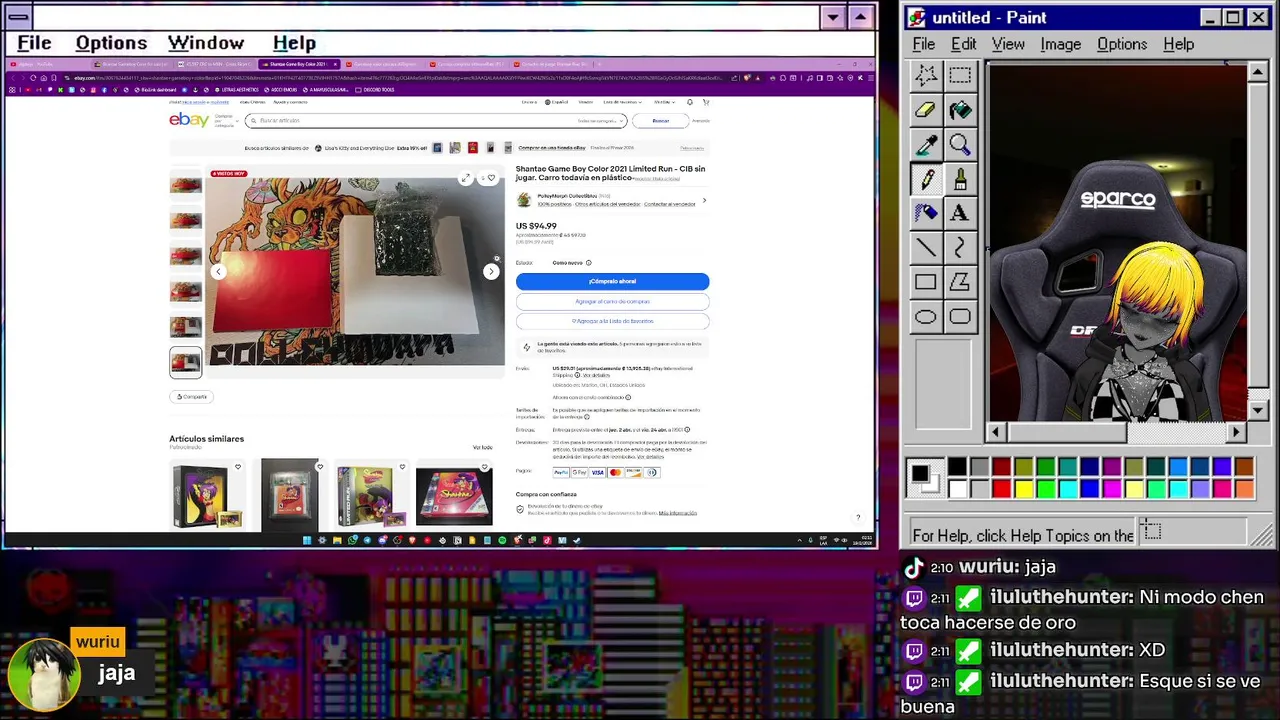This screenshot has height=720, width=1280.
Task: Click Agregar al carro de compras
Action: click(612, 301)
